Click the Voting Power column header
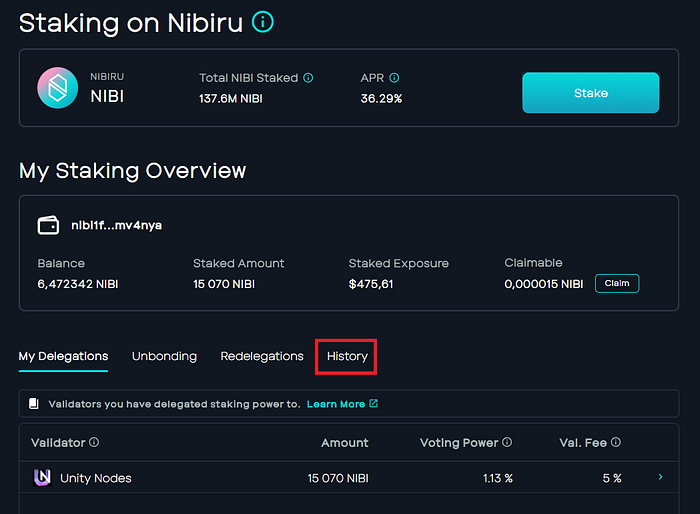The height and width of the screenshot is (514, 700). (x=459, y=443)
